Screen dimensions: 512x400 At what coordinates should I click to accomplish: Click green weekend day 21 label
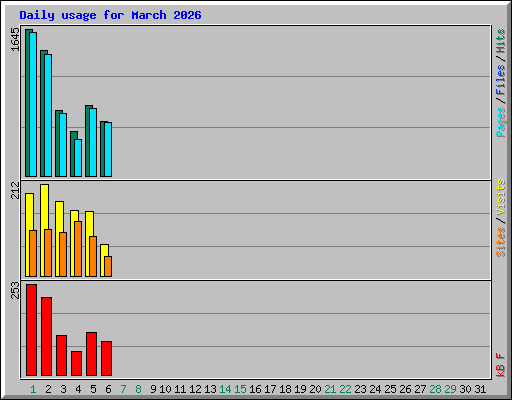[x=330, y=389]
